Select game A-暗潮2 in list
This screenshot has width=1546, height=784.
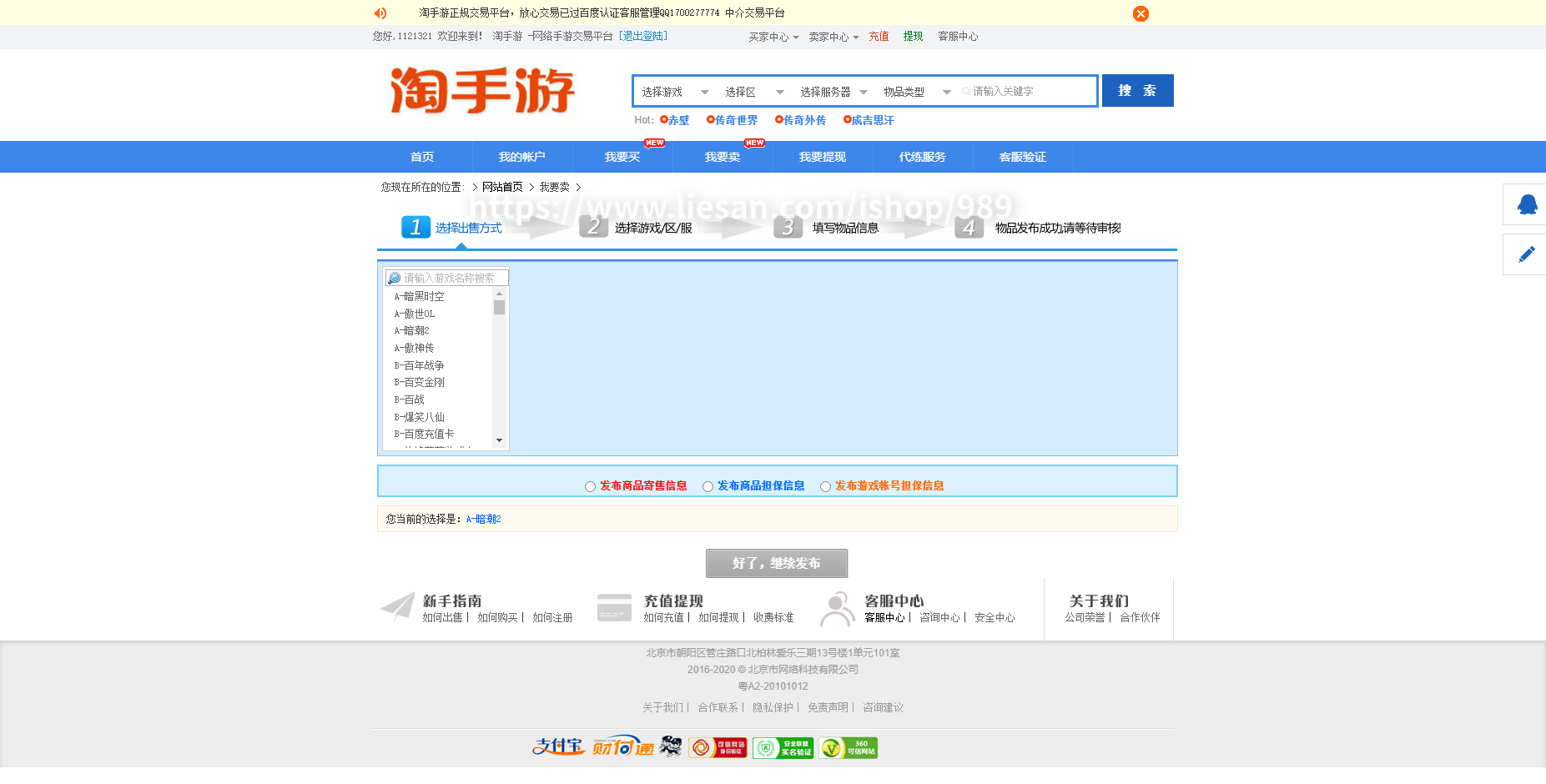click(411, 330)
